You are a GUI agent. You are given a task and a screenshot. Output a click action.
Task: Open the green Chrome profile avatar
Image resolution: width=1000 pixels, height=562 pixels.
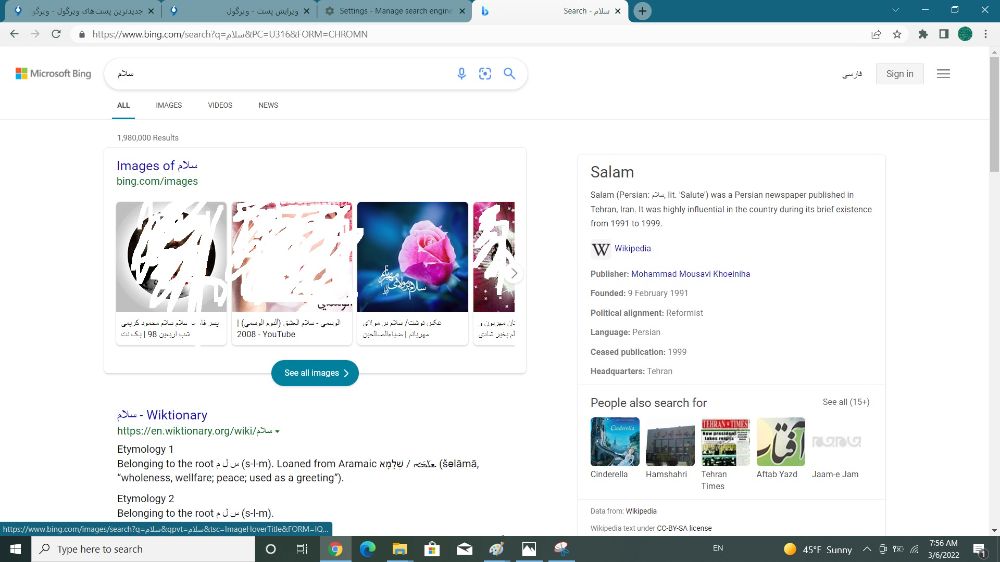pyautogui.click(x=965, y=34)
